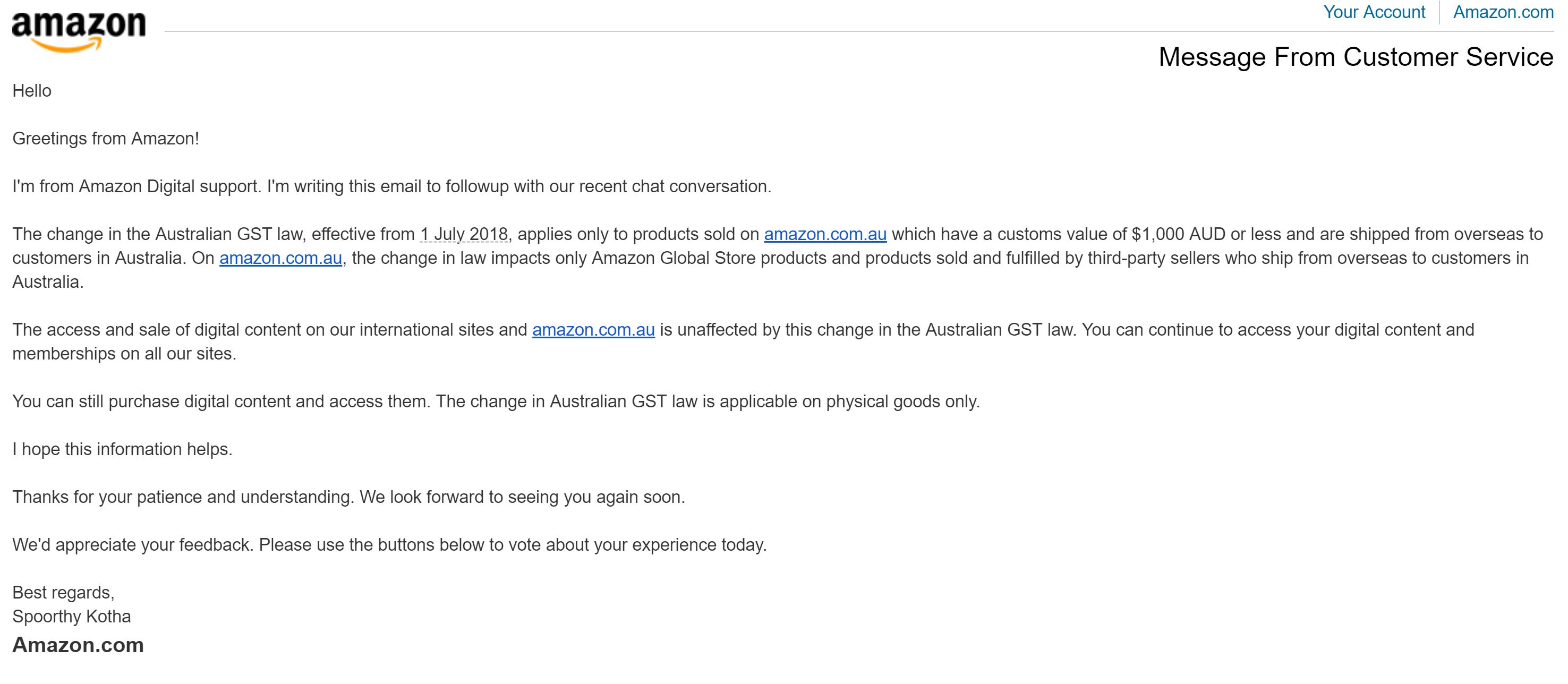The width and height of the screenshot is (1568, 684).
Task: Click the "I hope this information helps." sentence
Action: click(x=122, y=449)
